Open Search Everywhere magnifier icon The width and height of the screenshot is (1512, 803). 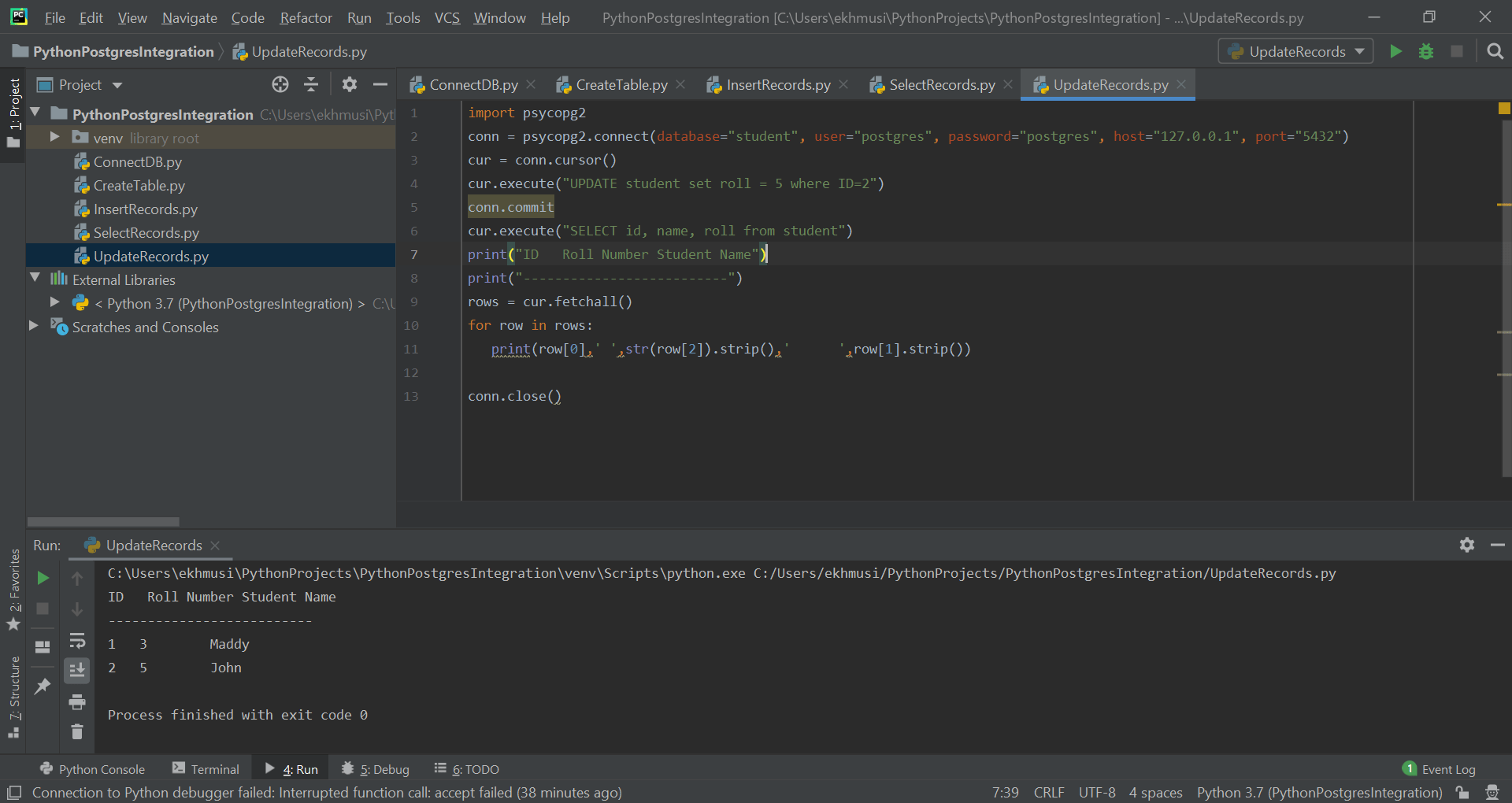click(x=1495, y=52)
